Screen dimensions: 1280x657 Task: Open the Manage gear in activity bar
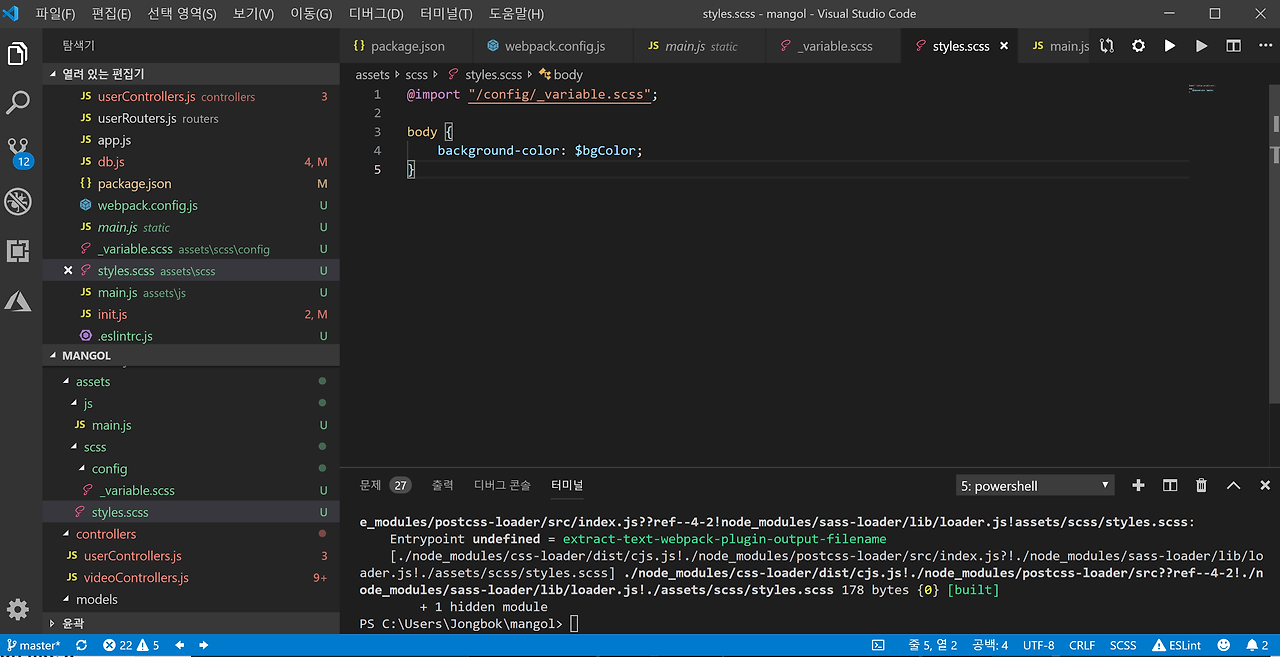(x=18, y=609)
